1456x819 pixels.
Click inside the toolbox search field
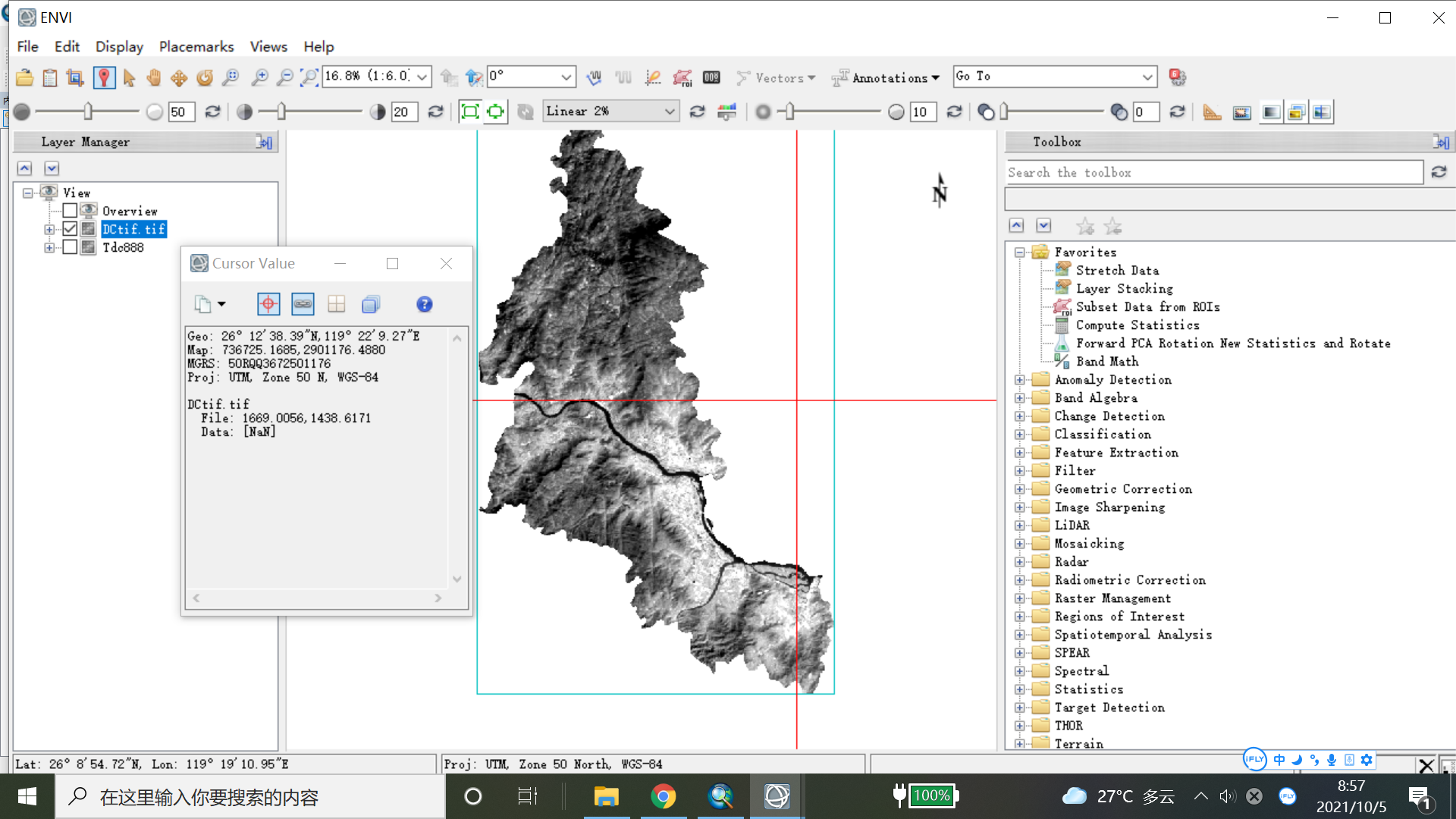click(1213, 172)
